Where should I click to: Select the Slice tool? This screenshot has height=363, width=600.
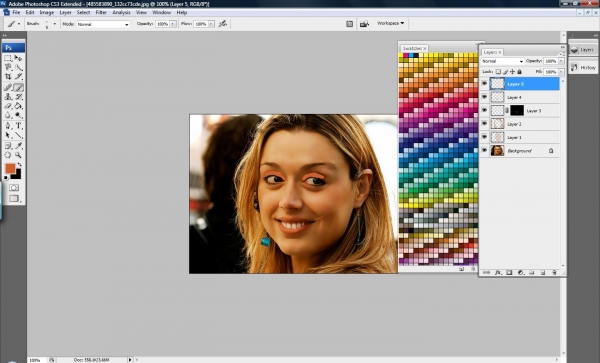18,77
